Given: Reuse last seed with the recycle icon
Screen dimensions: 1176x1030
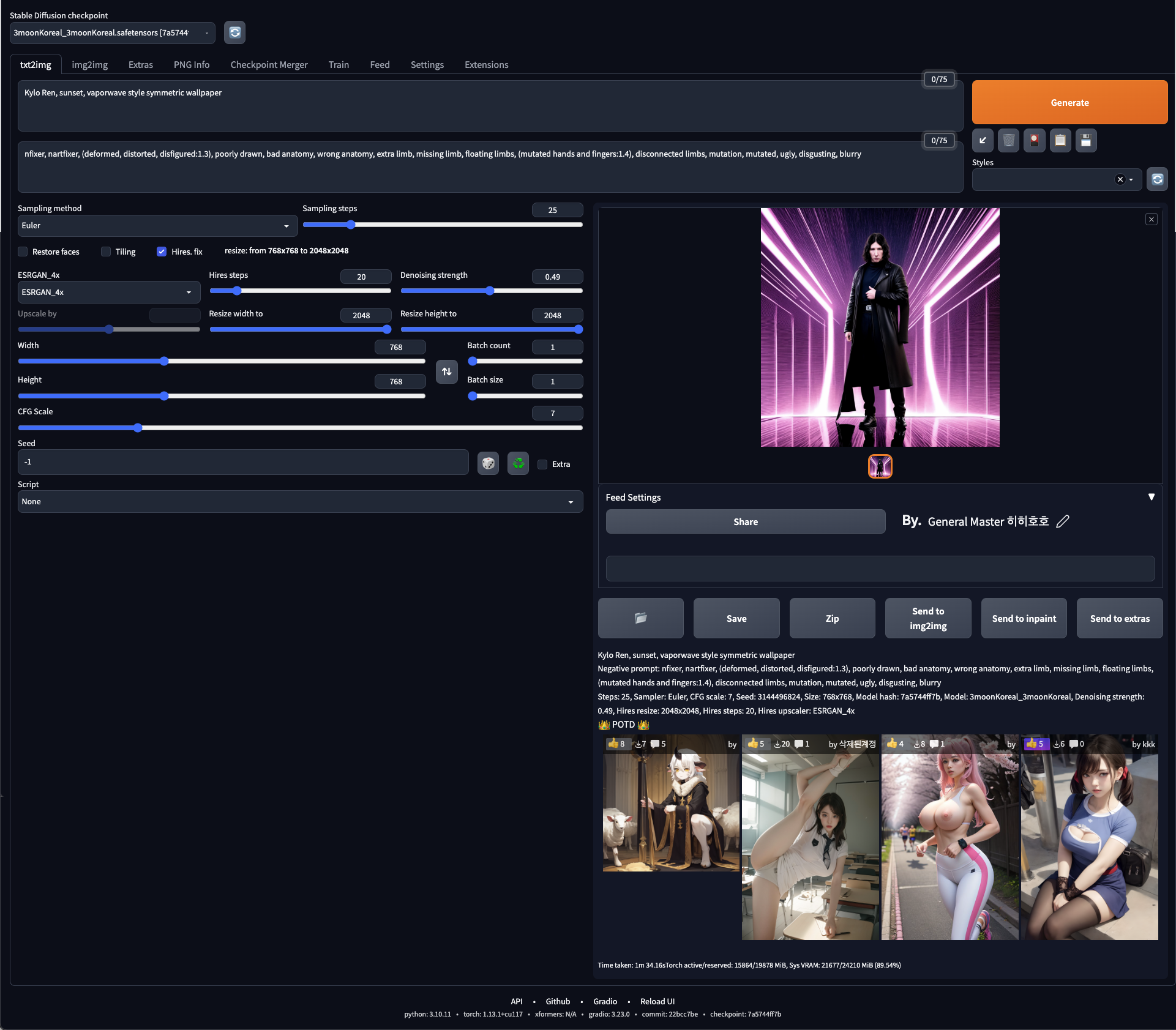Looking at the screenshot, I should 518,463.
